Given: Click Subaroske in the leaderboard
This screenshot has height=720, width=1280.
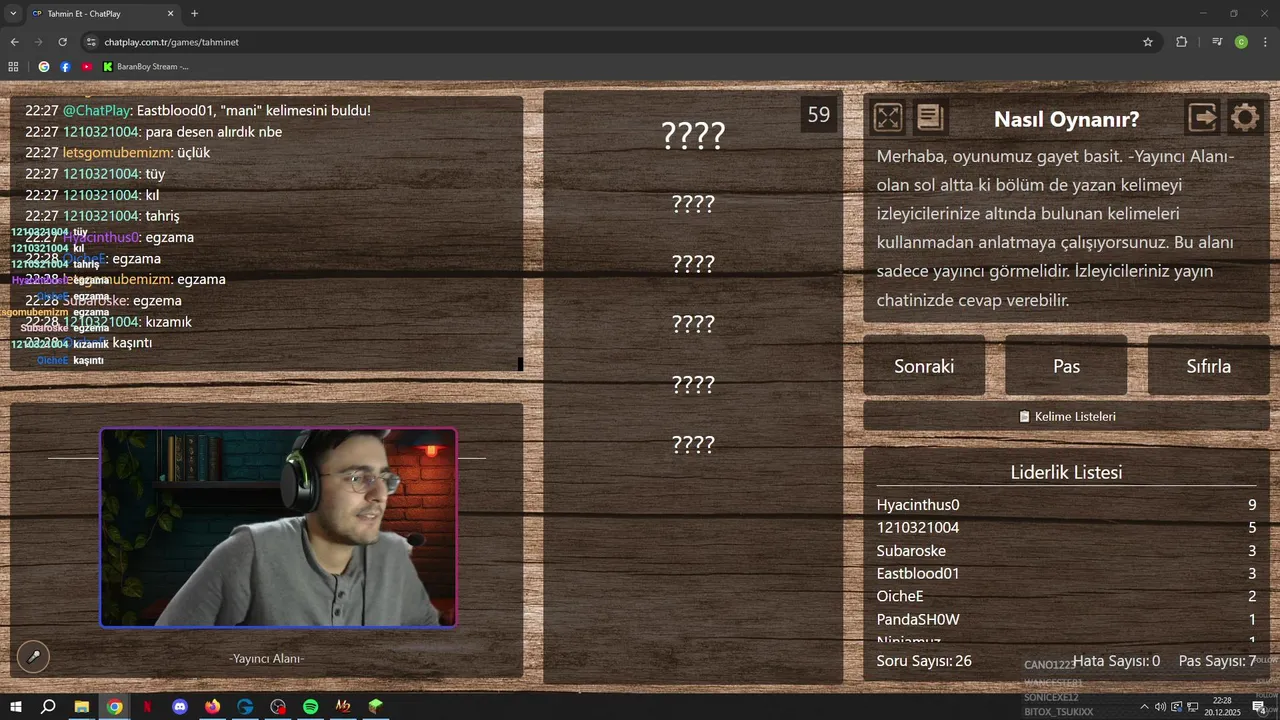Looking at the screenshot, I should coord(911,551).
